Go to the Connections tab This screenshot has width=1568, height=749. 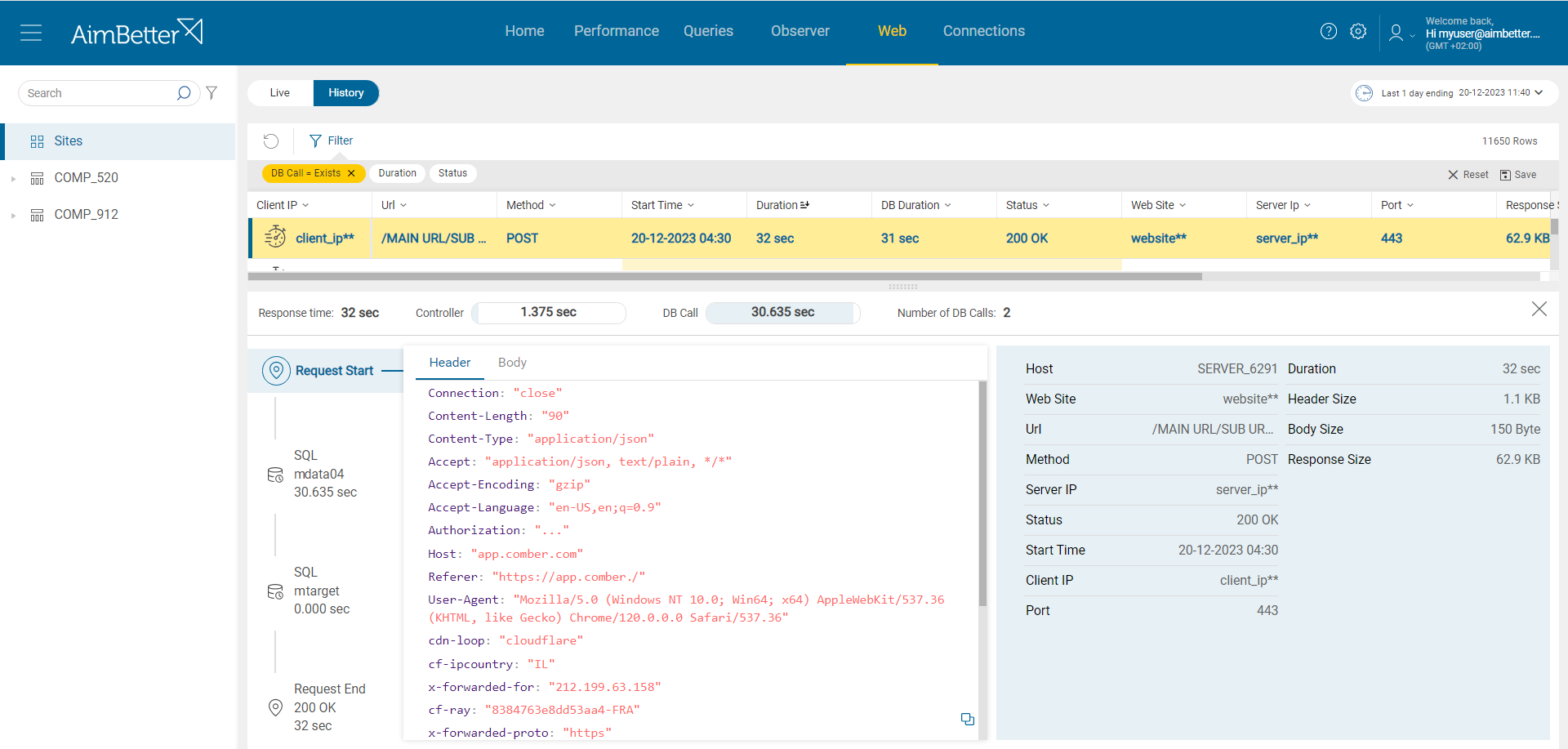984,31
